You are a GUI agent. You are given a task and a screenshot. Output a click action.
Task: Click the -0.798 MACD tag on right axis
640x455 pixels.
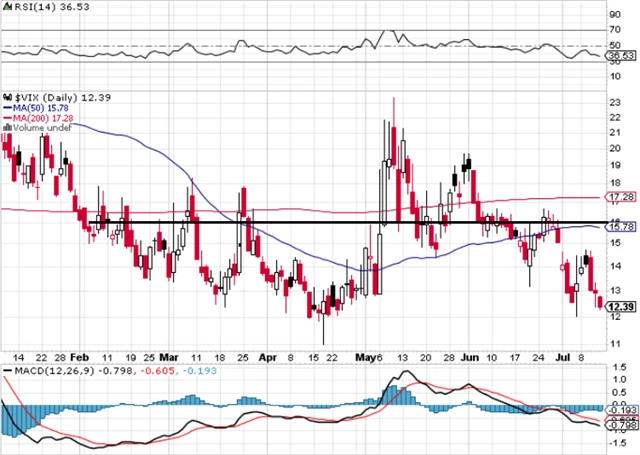pos(622,425)
